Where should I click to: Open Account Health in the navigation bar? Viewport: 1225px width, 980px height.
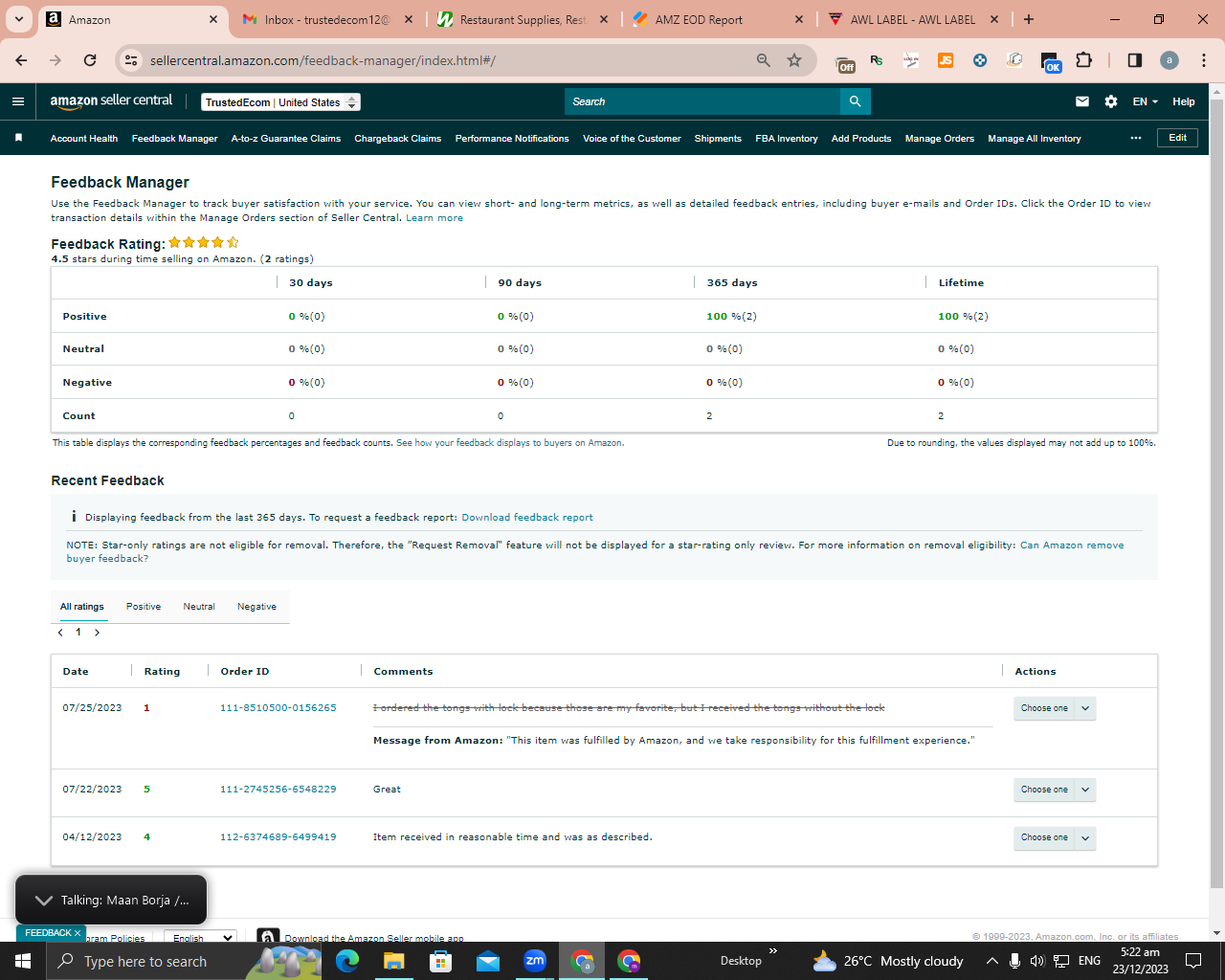coord(84,139)
